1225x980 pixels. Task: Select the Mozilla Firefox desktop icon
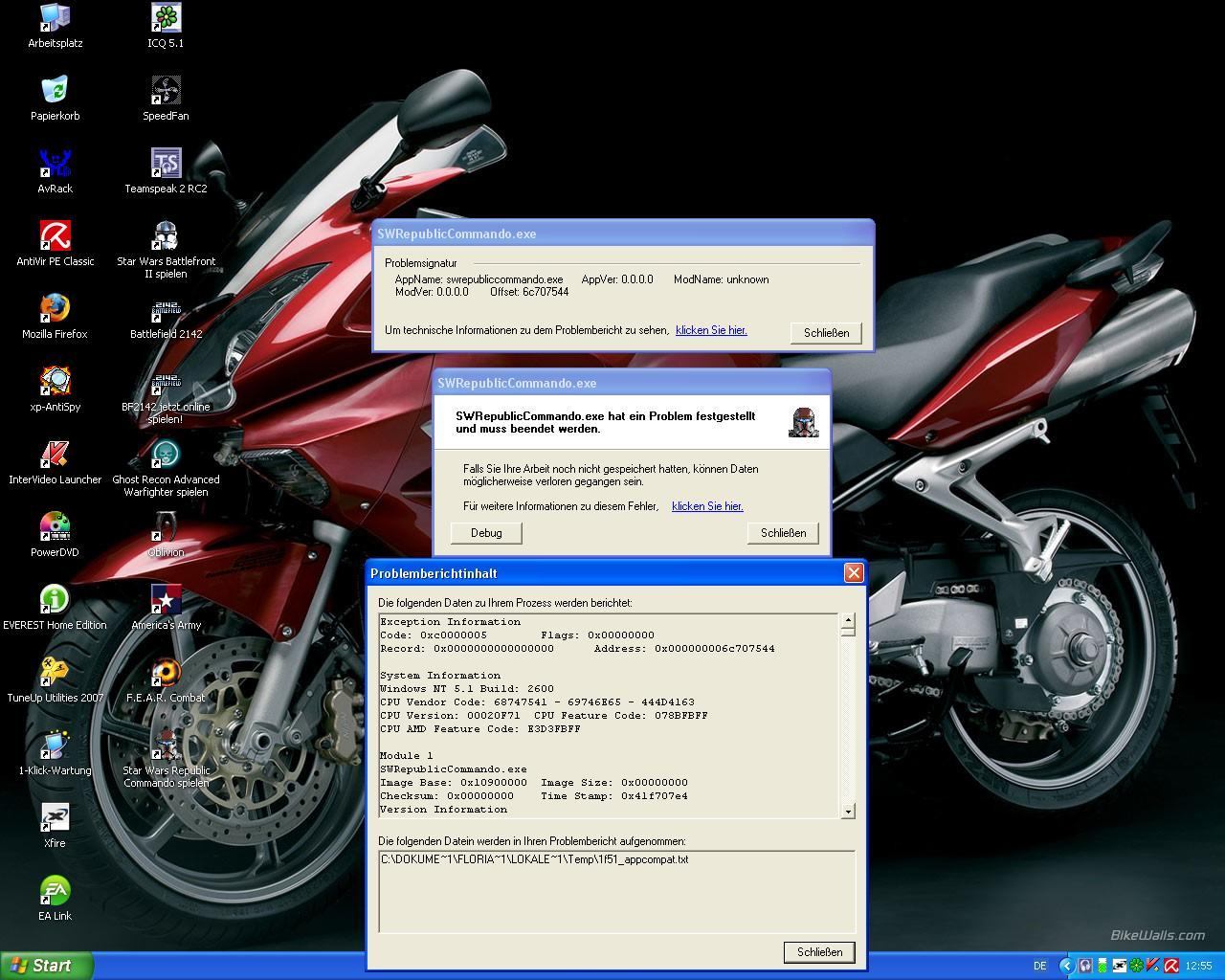[x=56, y=316]
